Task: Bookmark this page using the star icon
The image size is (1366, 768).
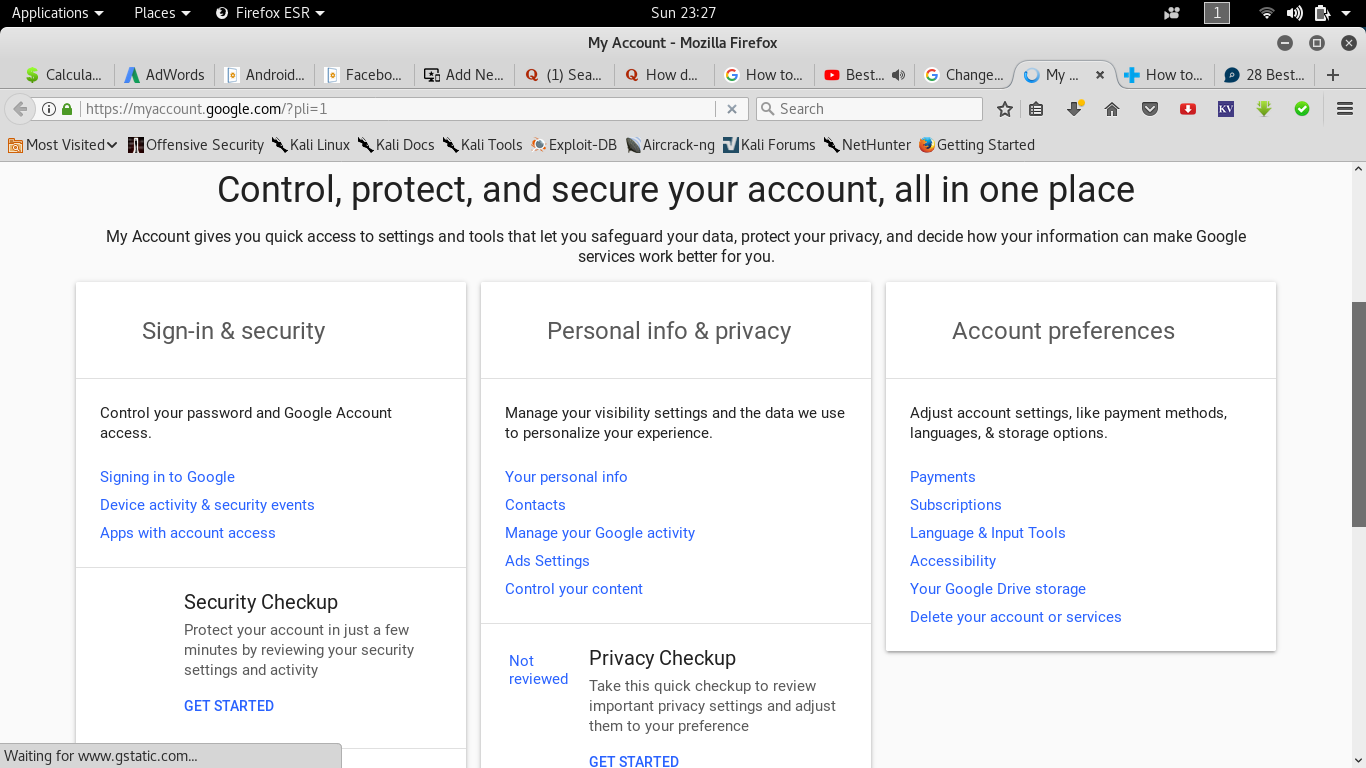Action: click(1004, 108)
